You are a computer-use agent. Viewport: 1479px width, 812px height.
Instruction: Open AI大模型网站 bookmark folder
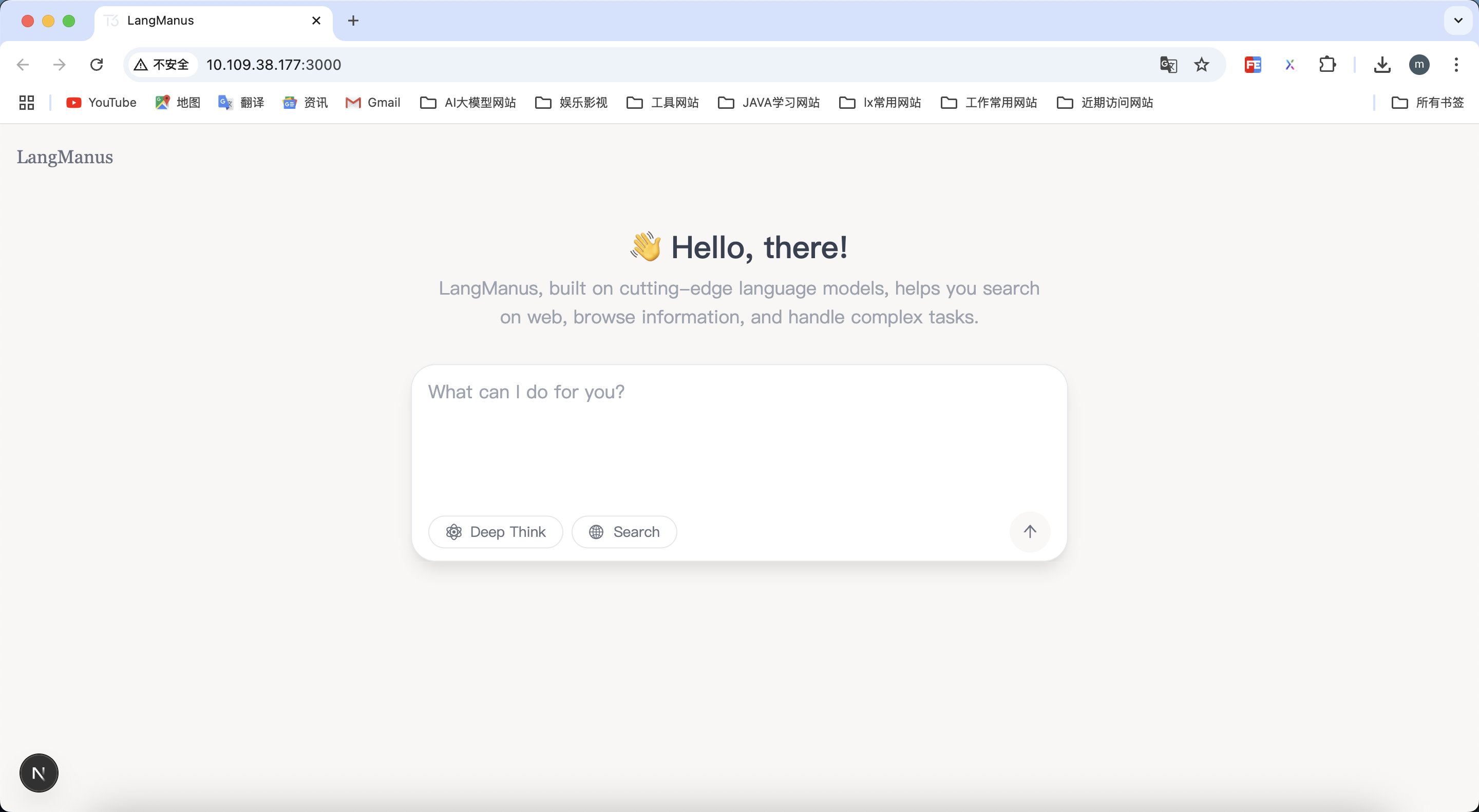click(468, 103)
